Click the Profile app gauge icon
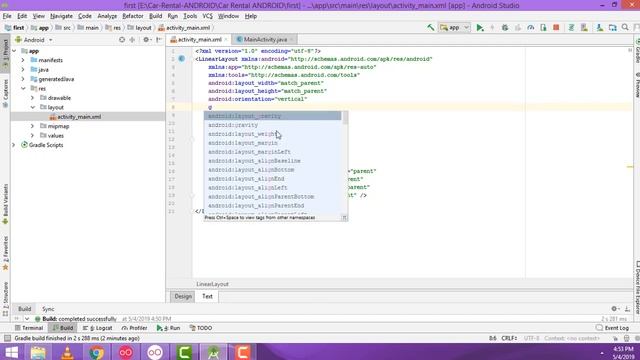Screen dimensions: 640x360 530,28
